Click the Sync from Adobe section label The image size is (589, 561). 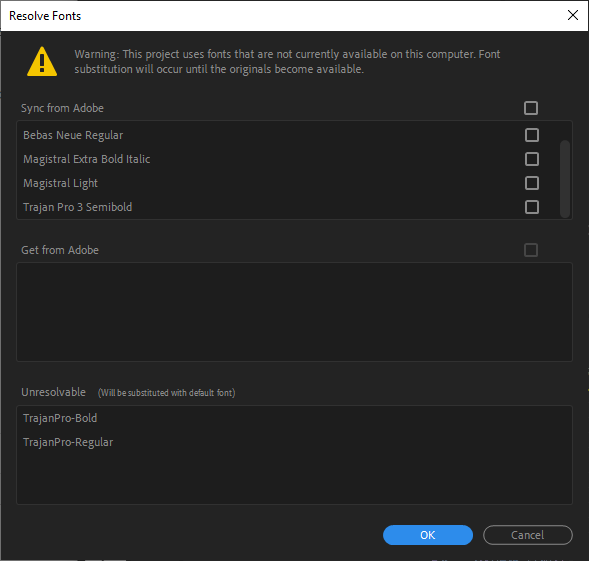(x=62, y=108)
